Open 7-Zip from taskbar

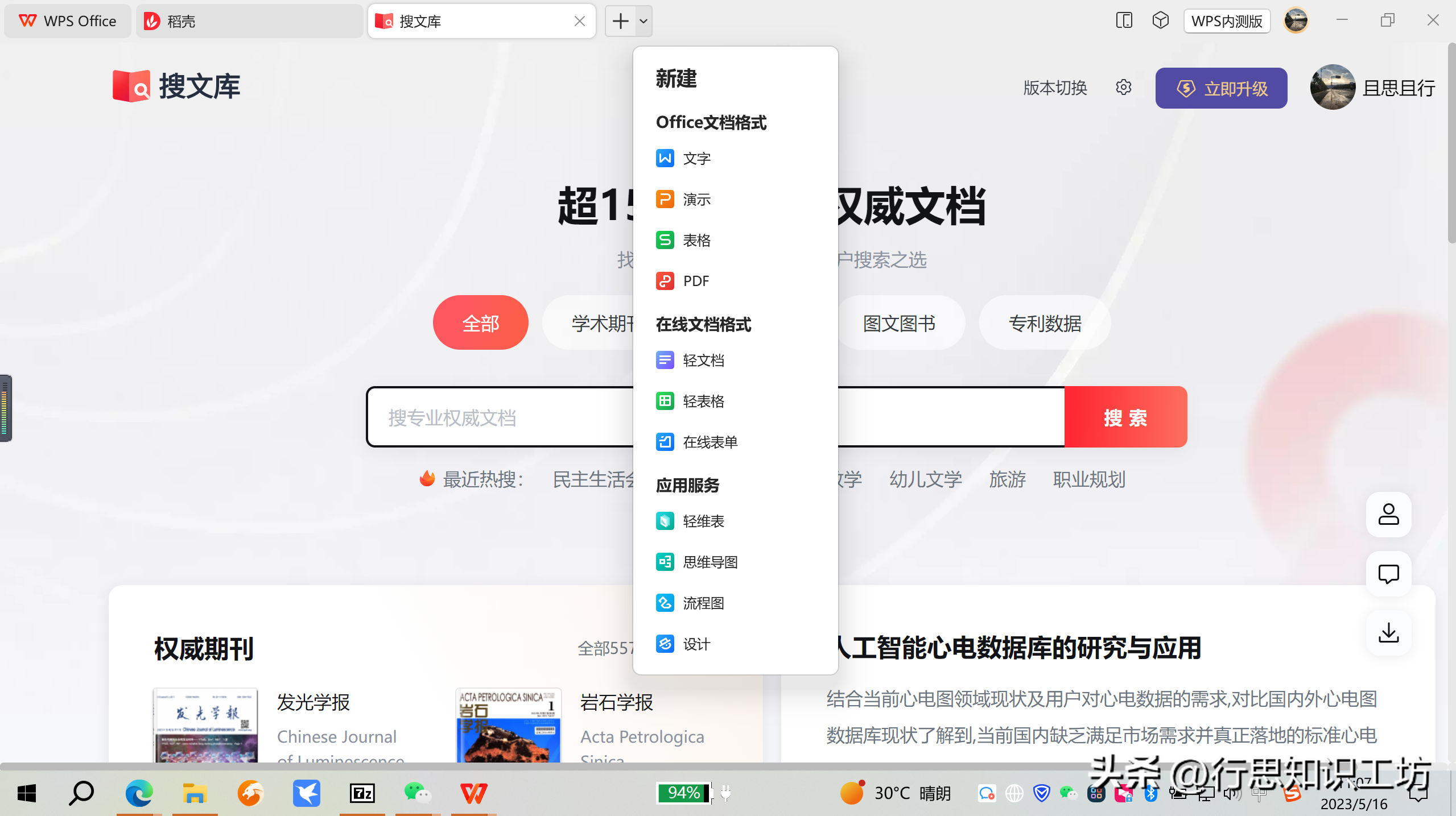click(362, 793)
